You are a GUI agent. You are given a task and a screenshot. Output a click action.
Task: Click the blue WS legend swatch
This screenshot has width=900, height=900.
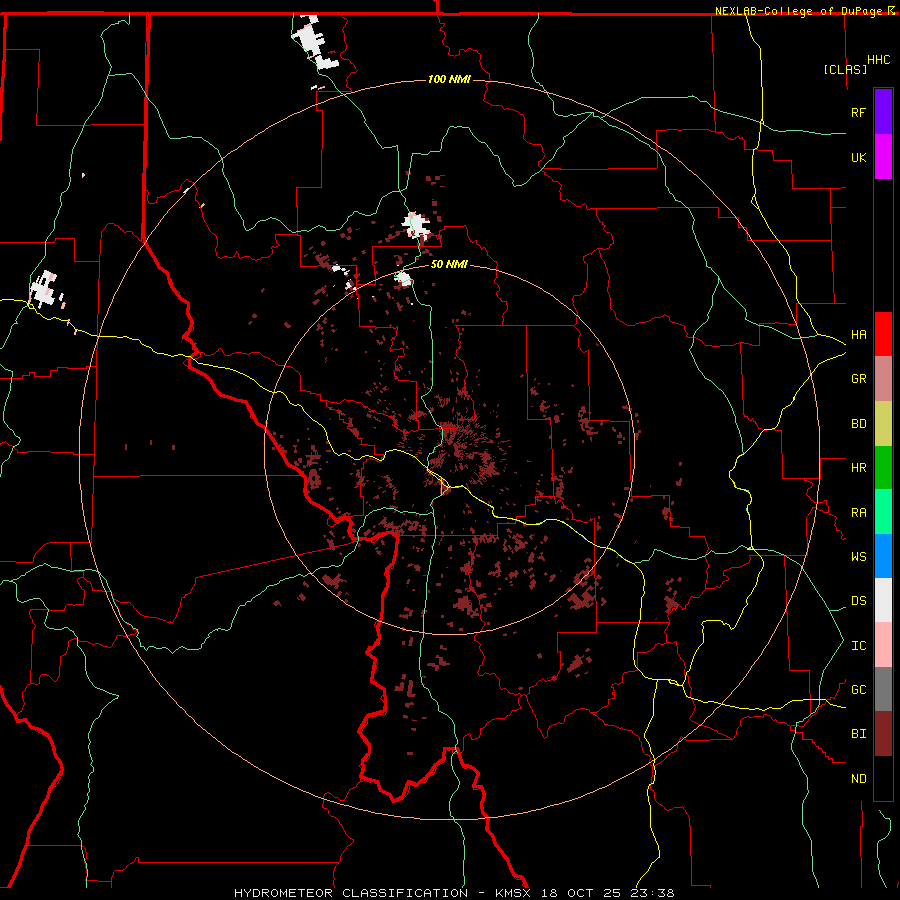883,556
